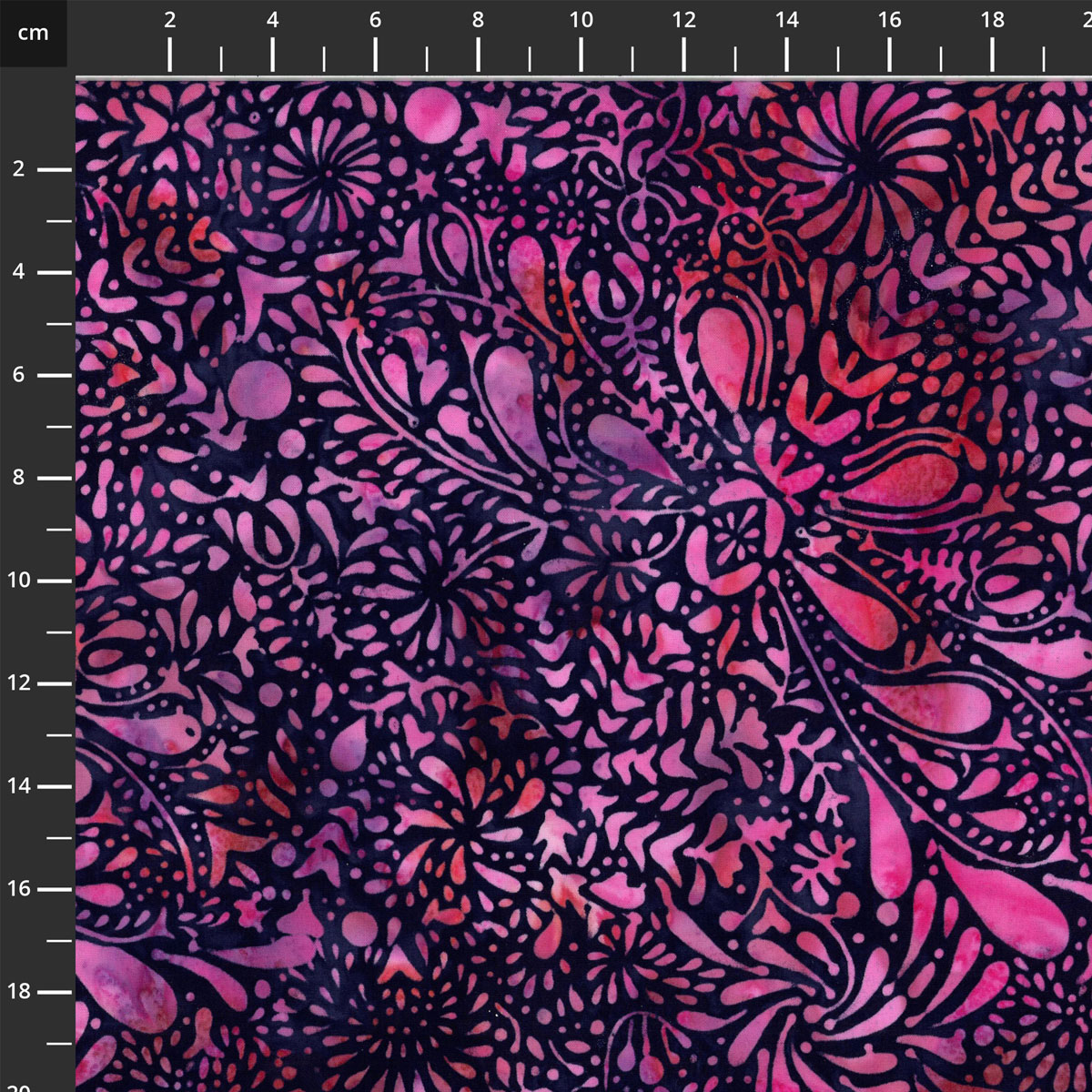Click the 2 mark on the left ruler
This screenshot has width=1092, height=1092.
[x=19, y=169]
